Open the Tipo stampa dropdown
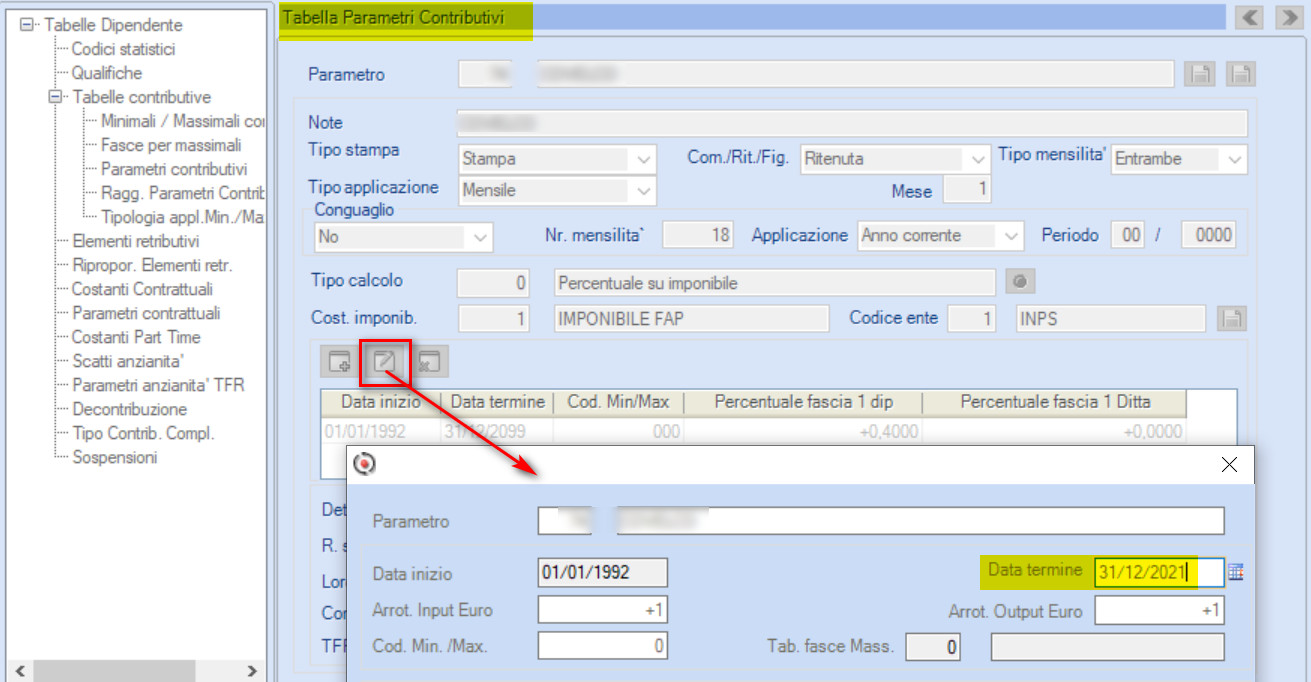Screen dimensions: 1311x682 [x=643, y=158]
